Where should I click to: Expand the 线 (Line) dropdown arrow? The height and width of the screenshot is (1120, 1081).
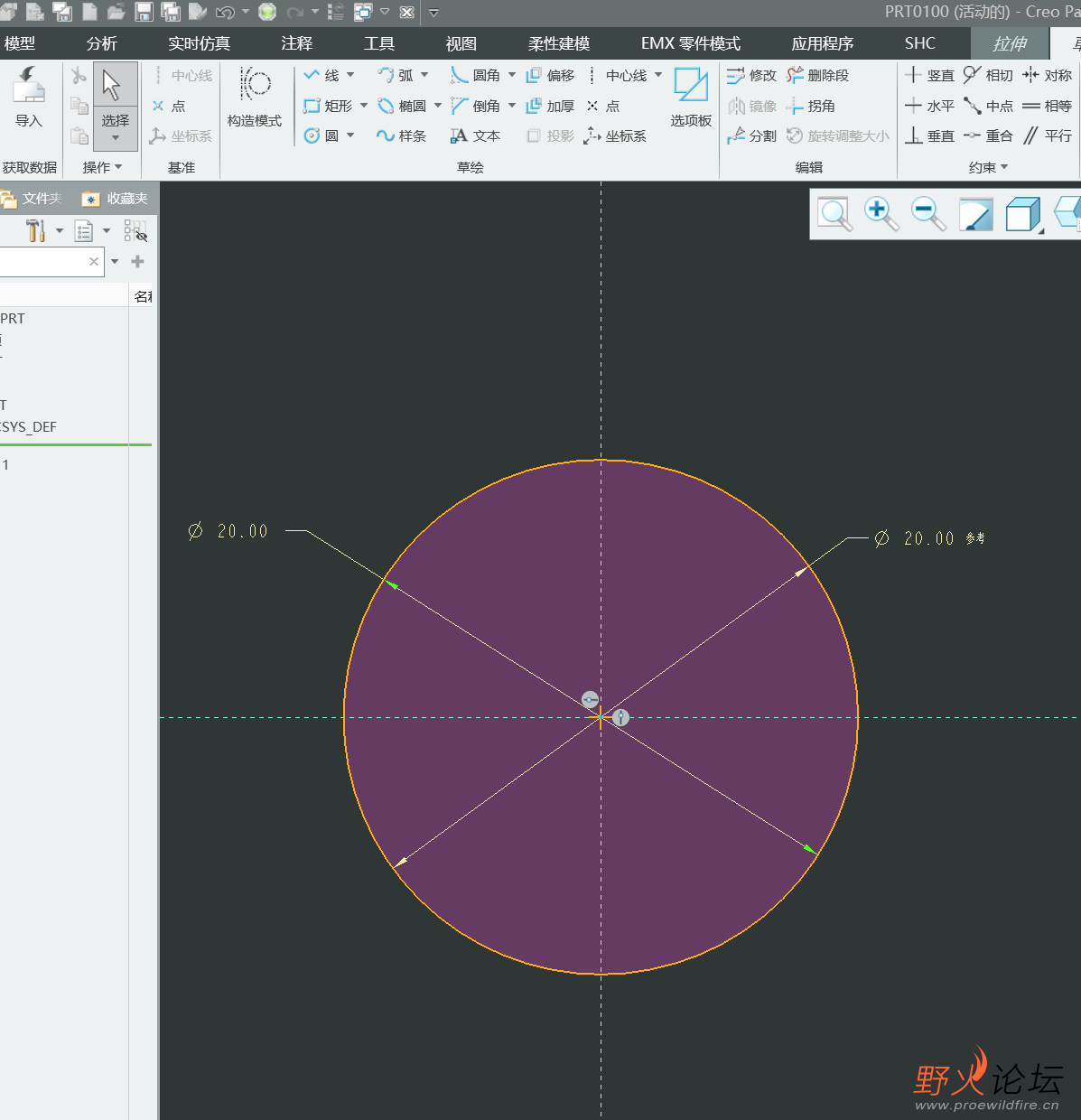pos(350,75)
